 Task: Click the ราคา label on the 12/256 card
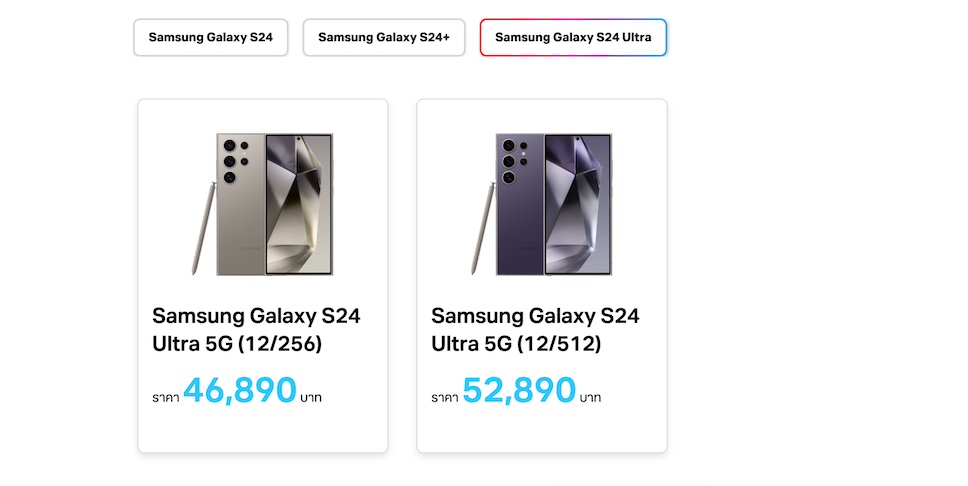tap(165, 398)
